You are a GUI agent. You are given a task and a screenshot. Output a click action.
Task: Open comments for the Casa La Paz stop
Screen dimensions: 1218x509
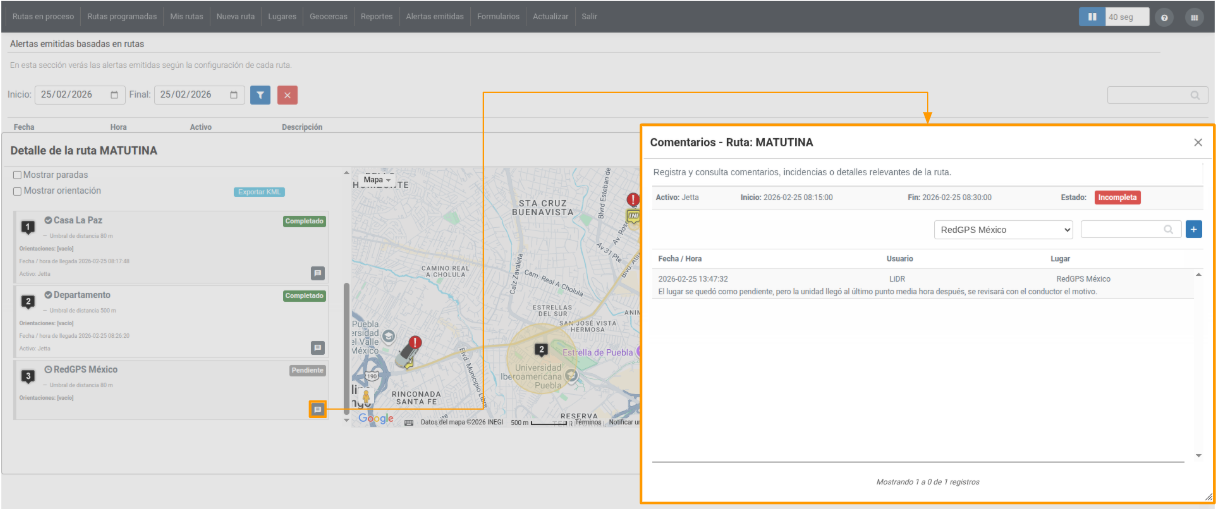(318, 272)
